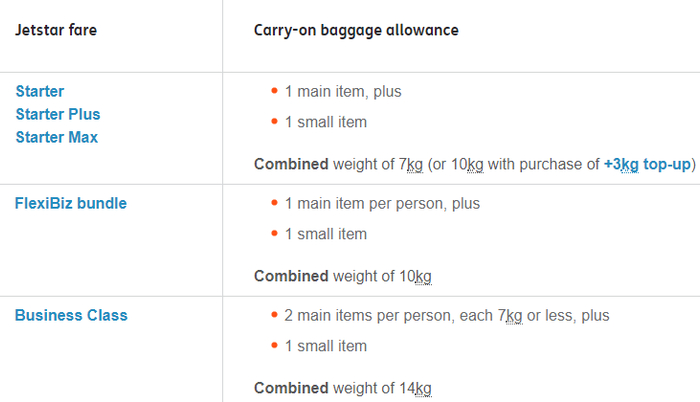Open the FlexiBiz bundle link
This screenshot has height=402, width=700.
pyautogui.click(x=71, y=203)
